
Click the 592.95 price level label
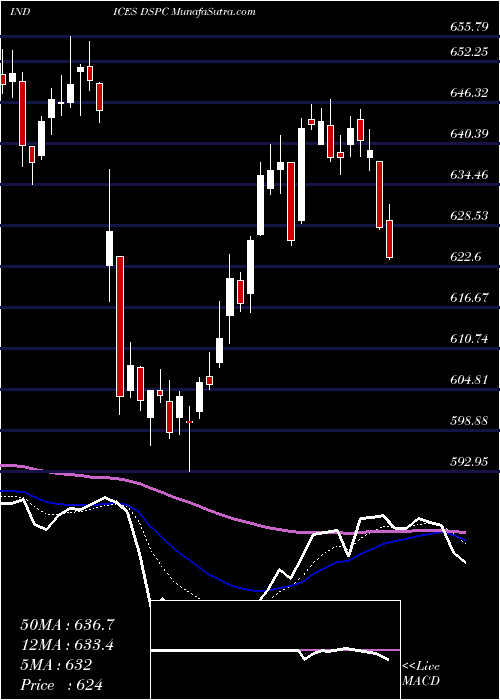(x=468, y=462)
